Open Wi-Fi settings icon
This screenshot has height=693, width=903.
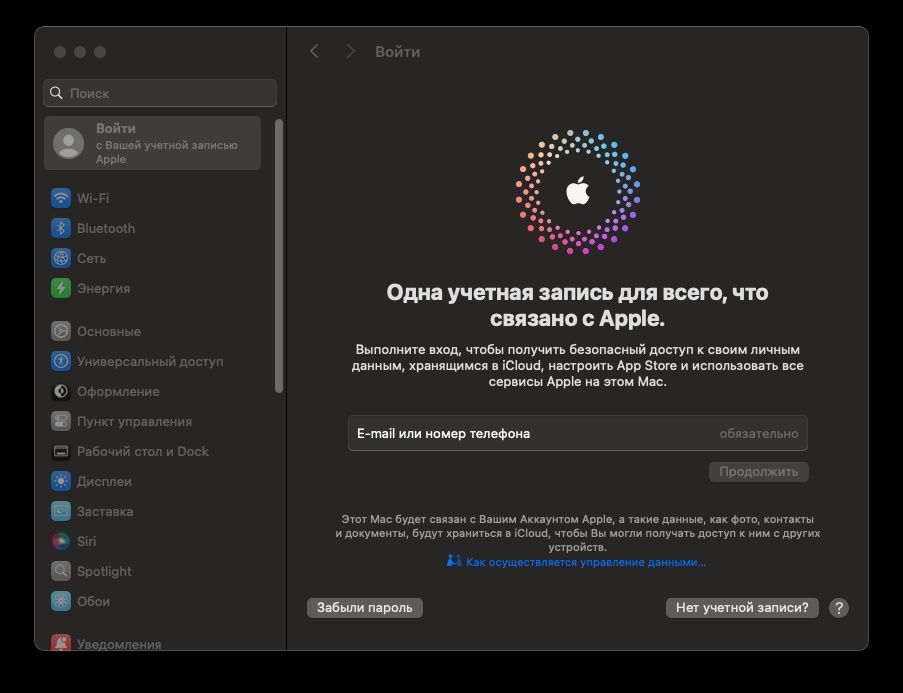60,198
